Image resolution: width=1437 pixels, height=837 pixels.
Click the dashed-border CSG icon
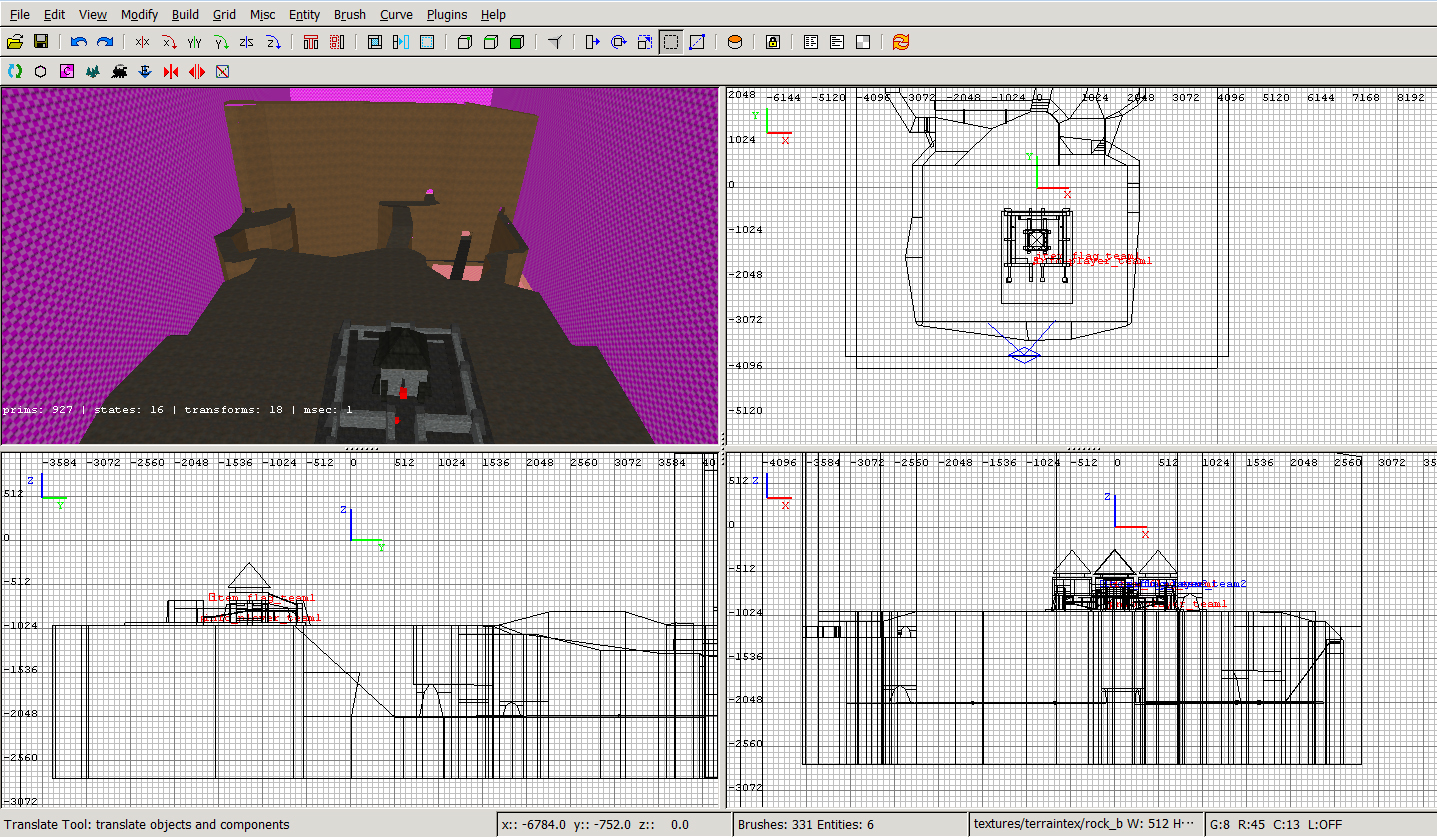pyautogui.click(x=427, y=42)
